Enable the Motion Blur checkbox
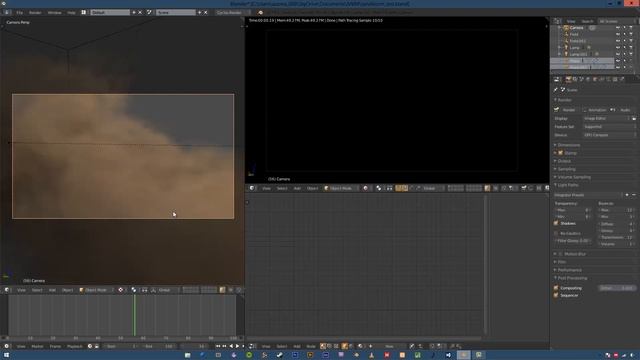This screenshot has width=640, height=360. tap(560, 254)
